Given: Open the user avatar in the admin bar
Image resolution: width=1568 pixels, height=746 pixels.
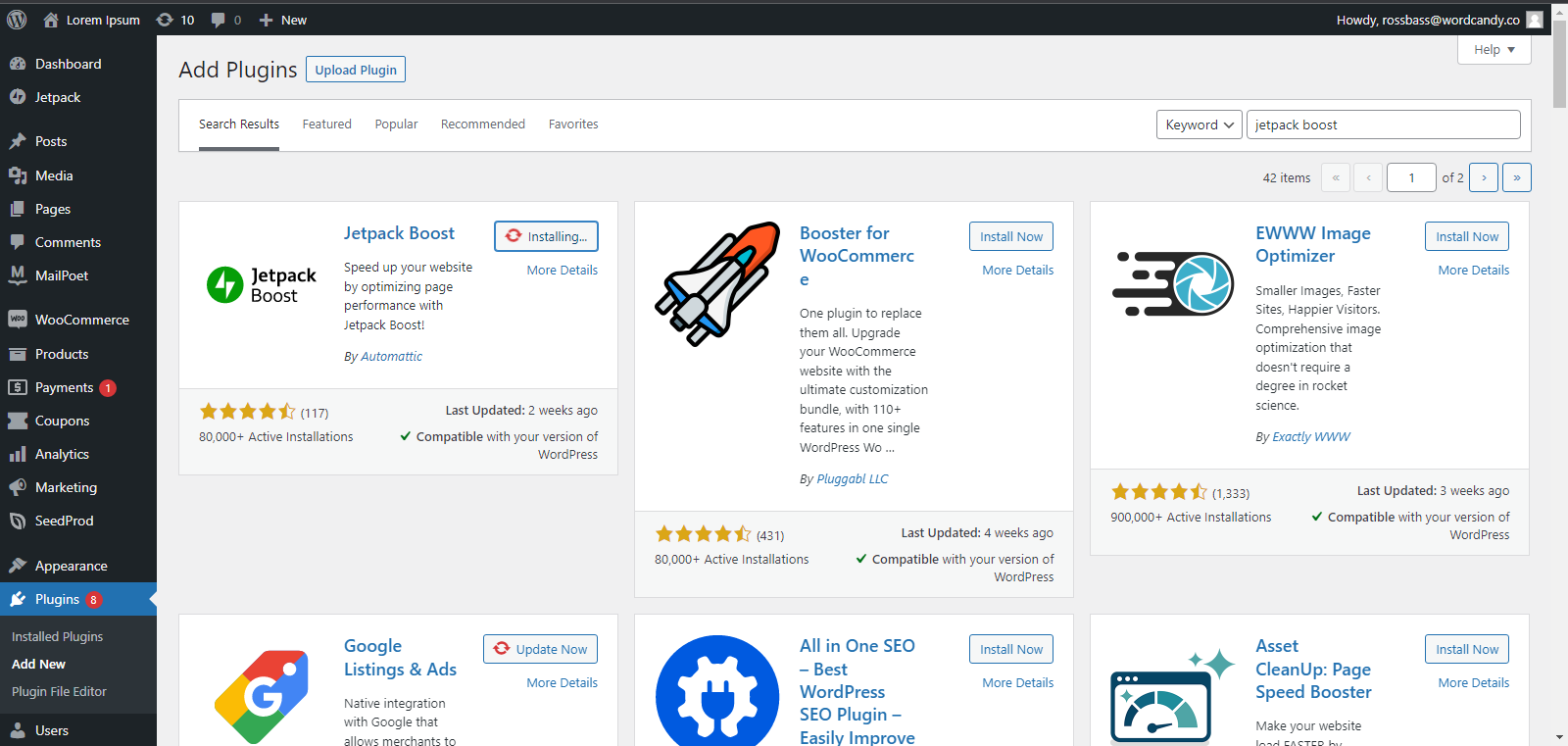Looking at the screenshot, I should 1535,20.
